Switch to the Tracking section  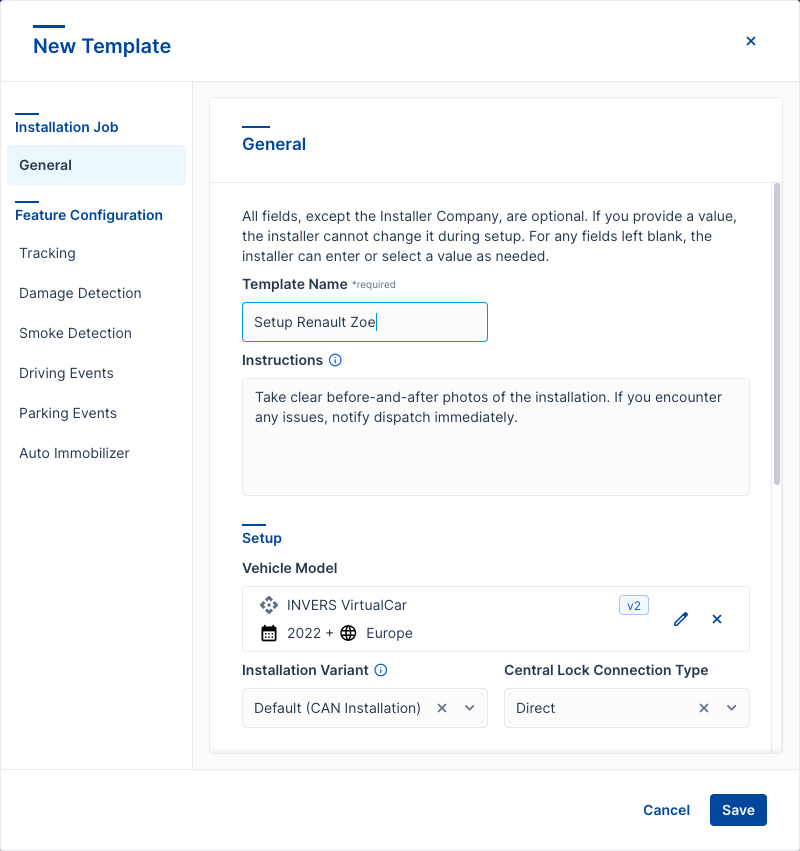click(46, 253)
